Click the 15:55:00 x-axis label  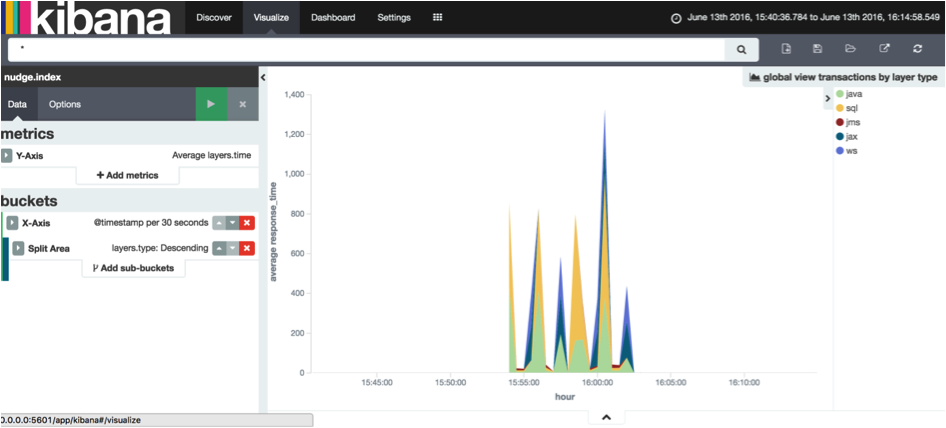524,383
